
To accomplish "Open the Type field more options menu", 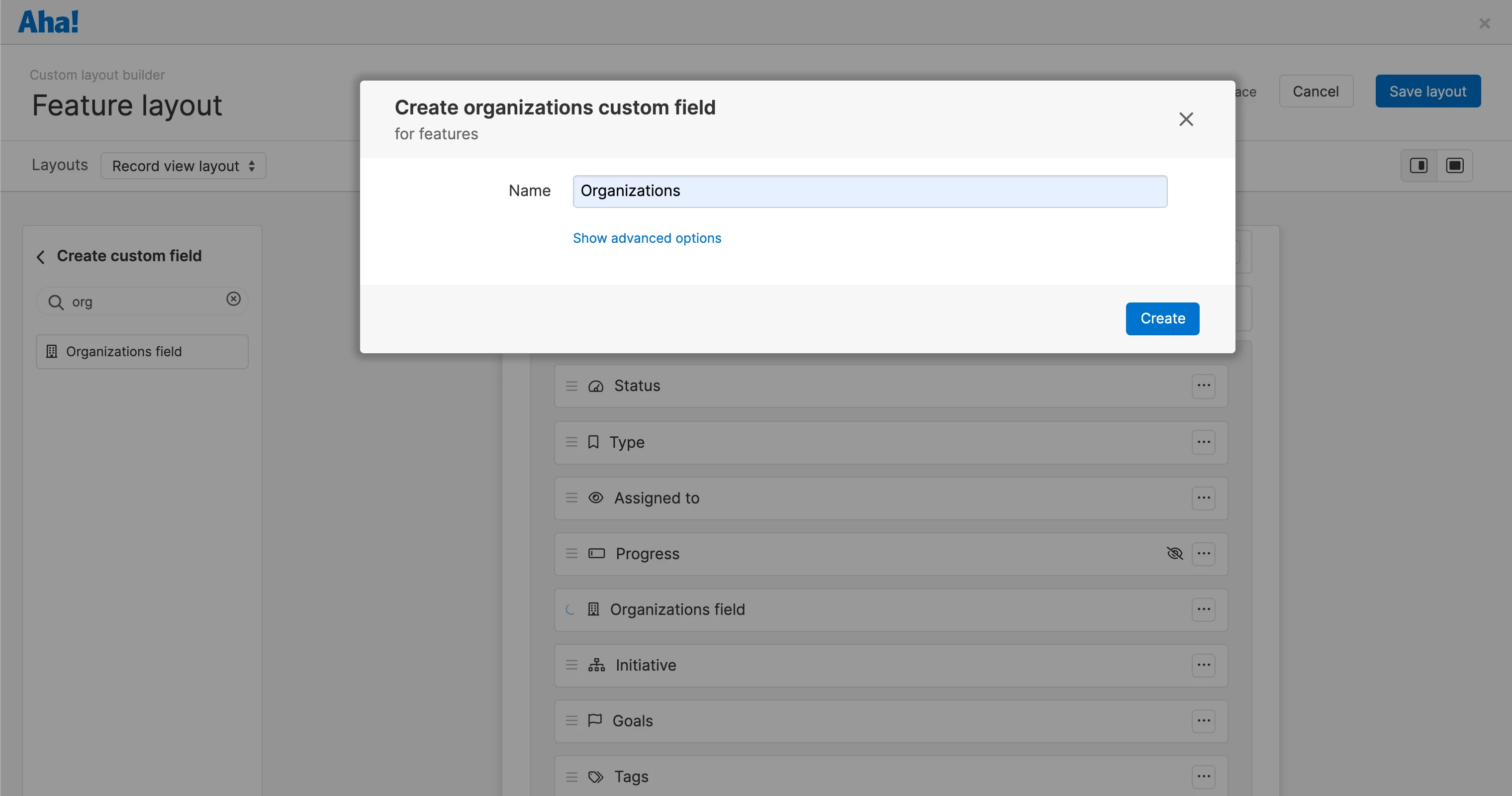I will coord(1203,442).
